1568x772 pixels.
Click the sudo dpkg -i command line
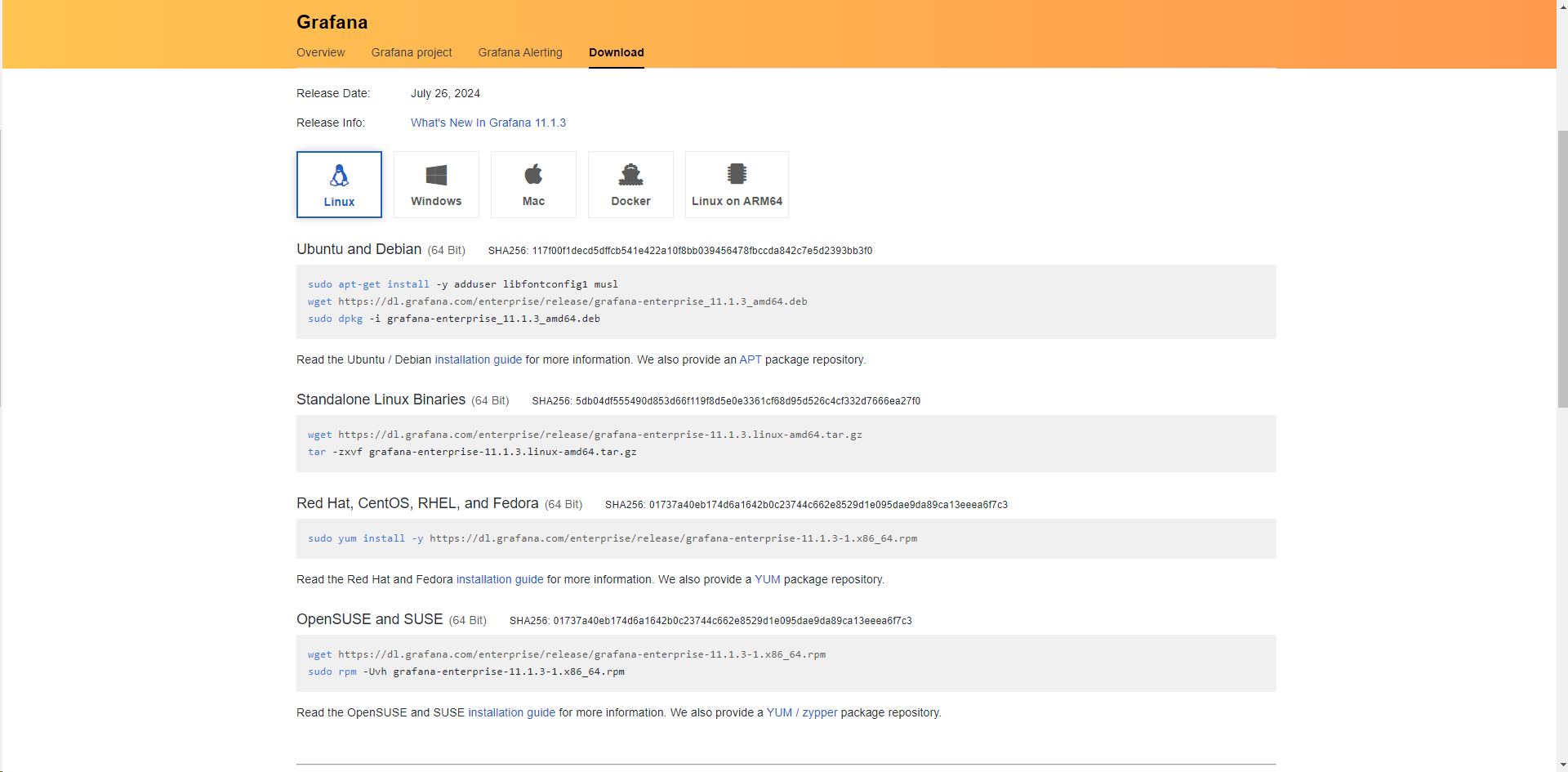point(454,319)
